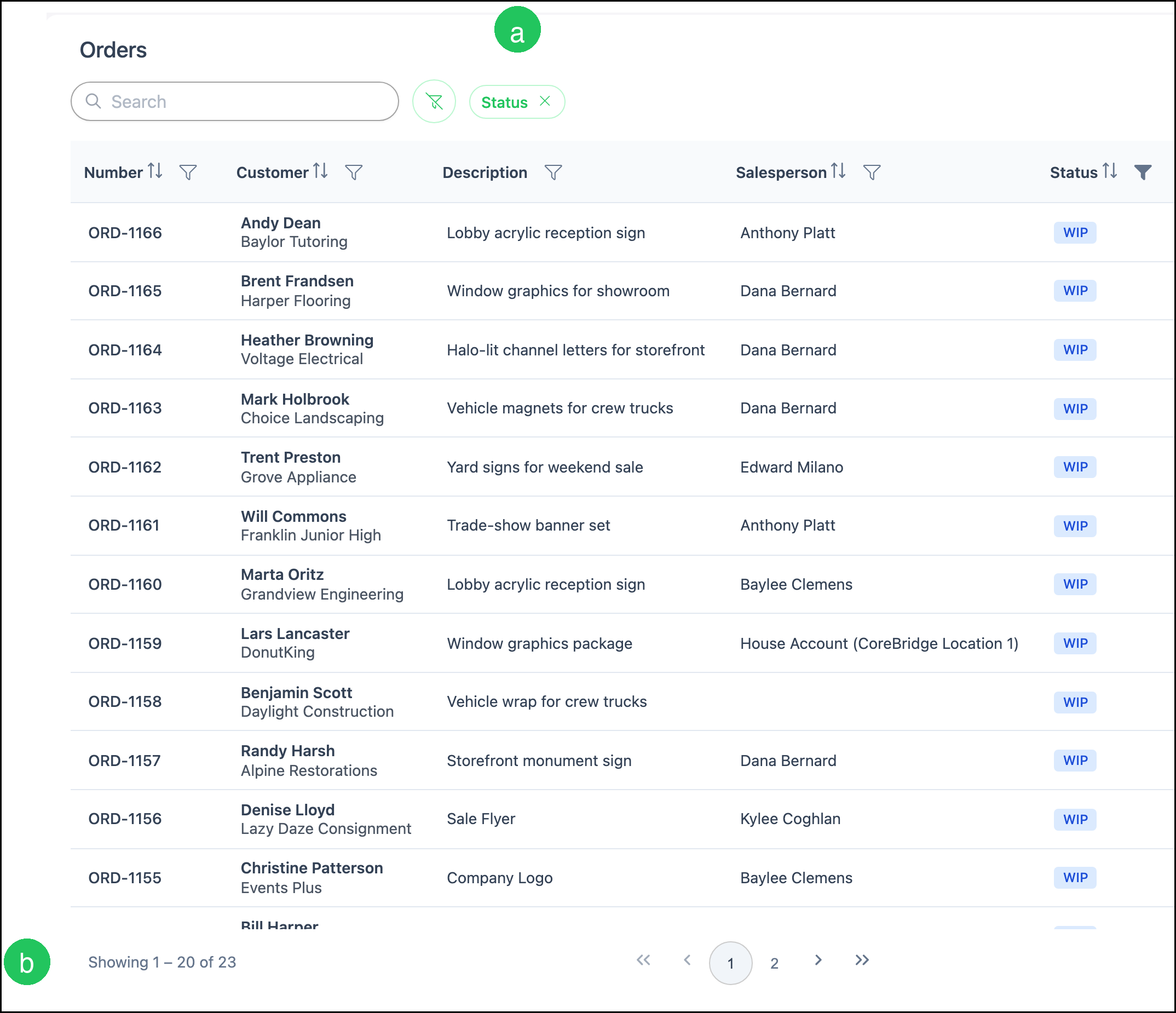Open order ORD-1155
1176x1013 pixels.
(x=125, y=877)
